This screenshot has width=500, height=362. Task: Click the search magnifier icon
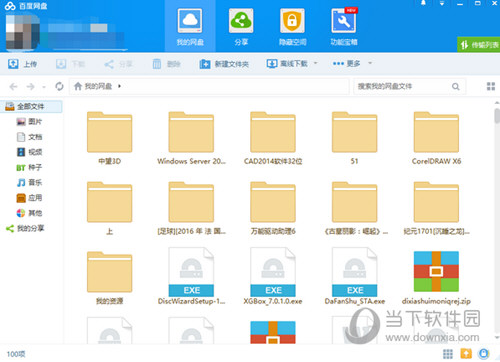[x=456, y=87]
